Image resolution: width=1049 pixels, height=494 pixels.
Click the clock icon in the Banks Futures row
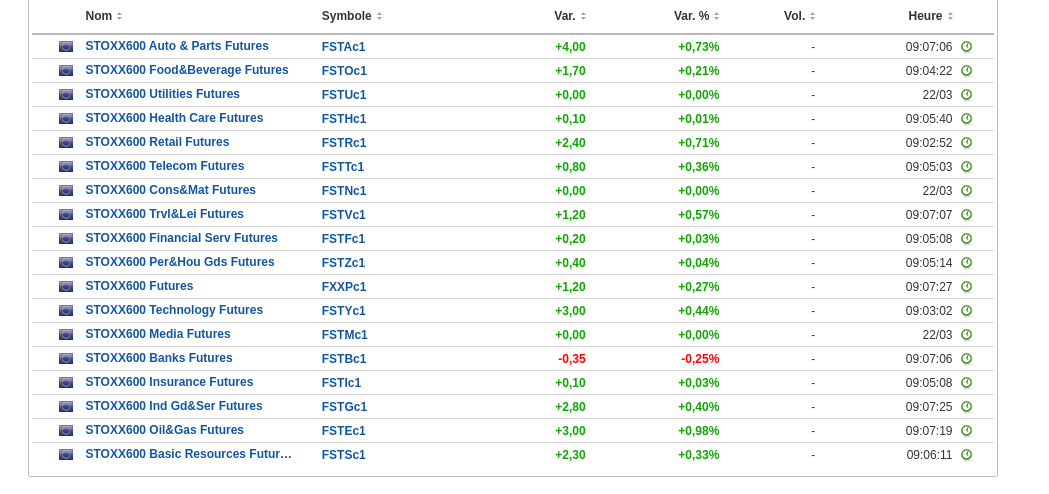(966, 359)
